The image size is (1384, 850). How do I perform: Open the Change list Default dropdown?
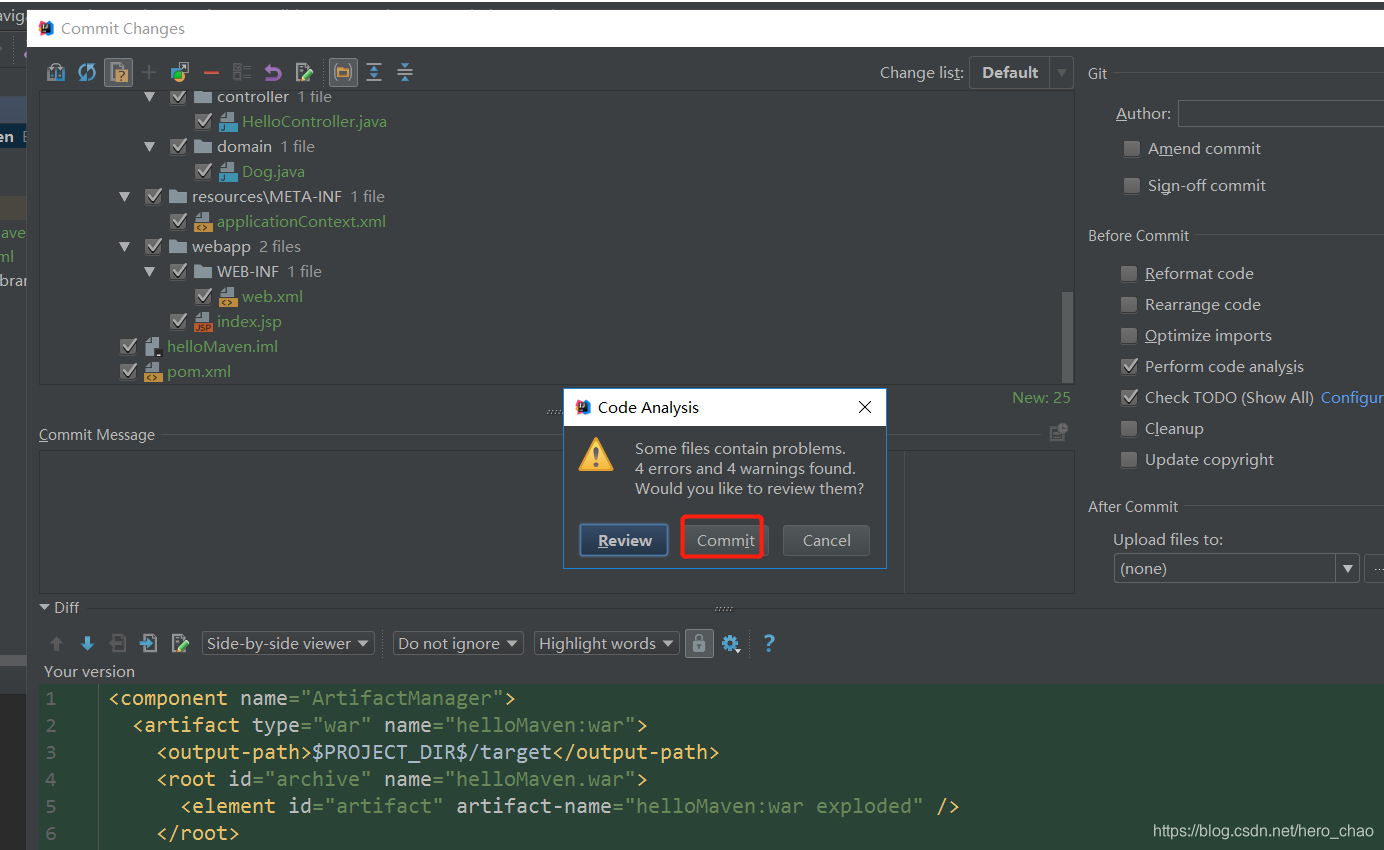(x=1021, y=72)
